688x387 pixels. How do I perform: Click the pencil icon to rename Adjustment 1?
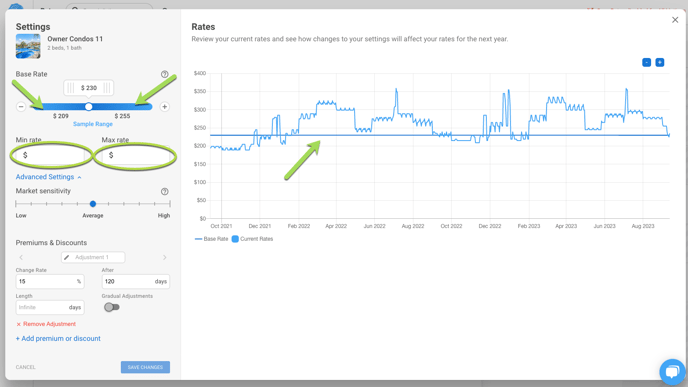67,257
